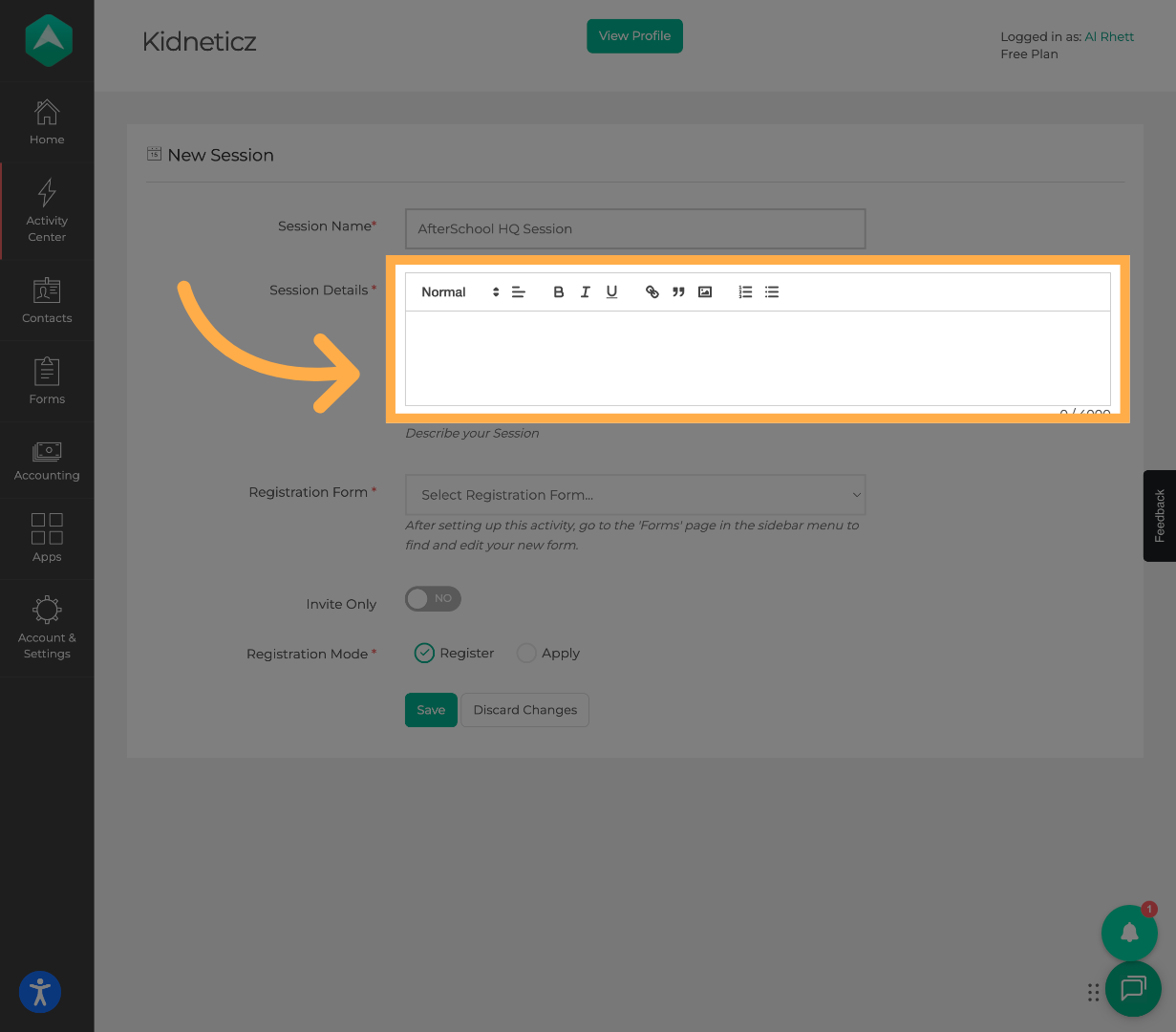
Task: Click the Session Name input field
Action: (x=635, y=229)
